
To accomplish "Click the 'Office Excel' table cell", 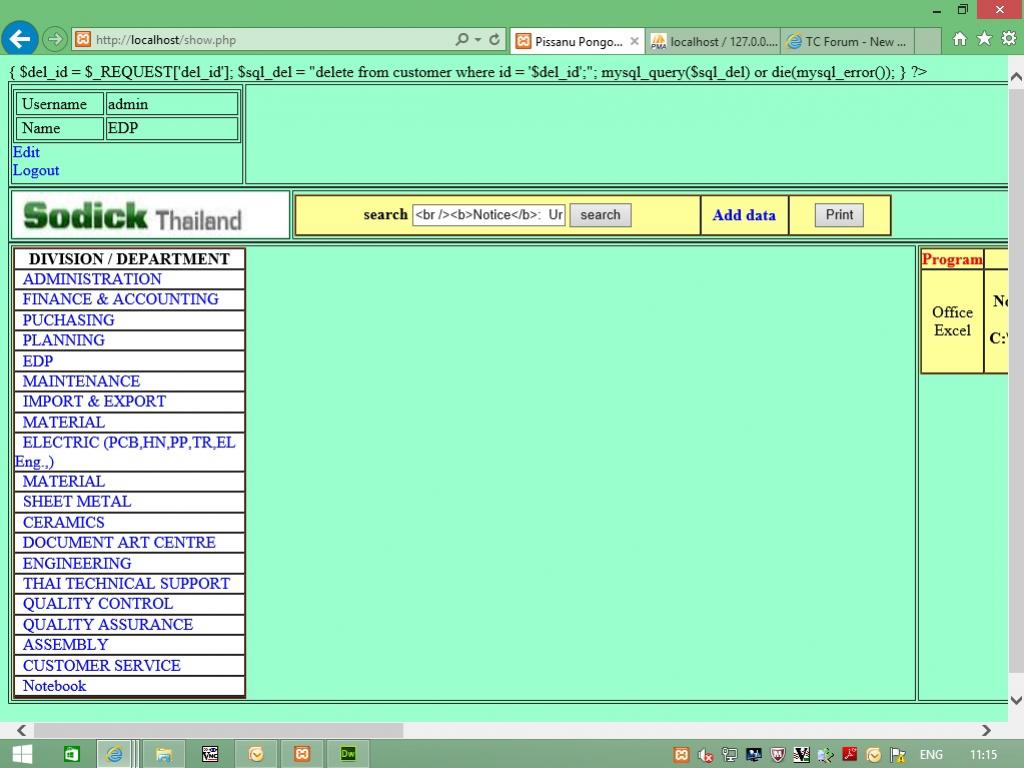I will 952,321.
